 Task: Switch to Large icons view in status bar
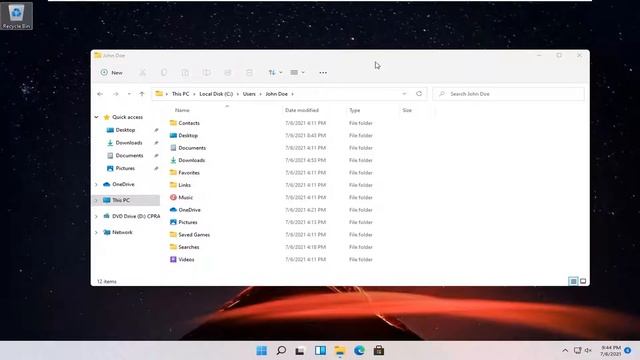tap(583, 281)
